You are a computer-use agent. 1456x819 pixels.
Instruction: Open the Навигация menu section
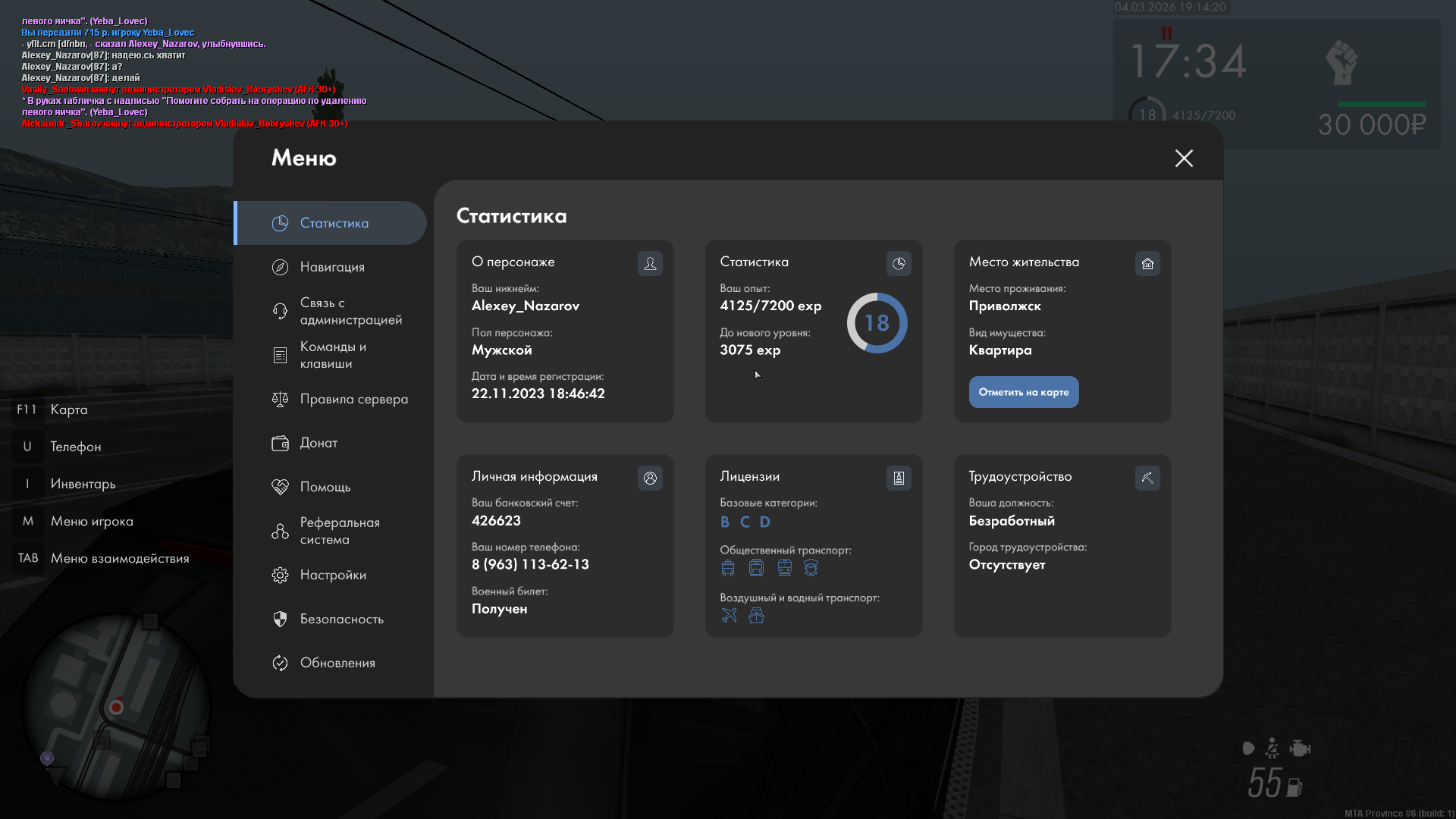point(332,267)
